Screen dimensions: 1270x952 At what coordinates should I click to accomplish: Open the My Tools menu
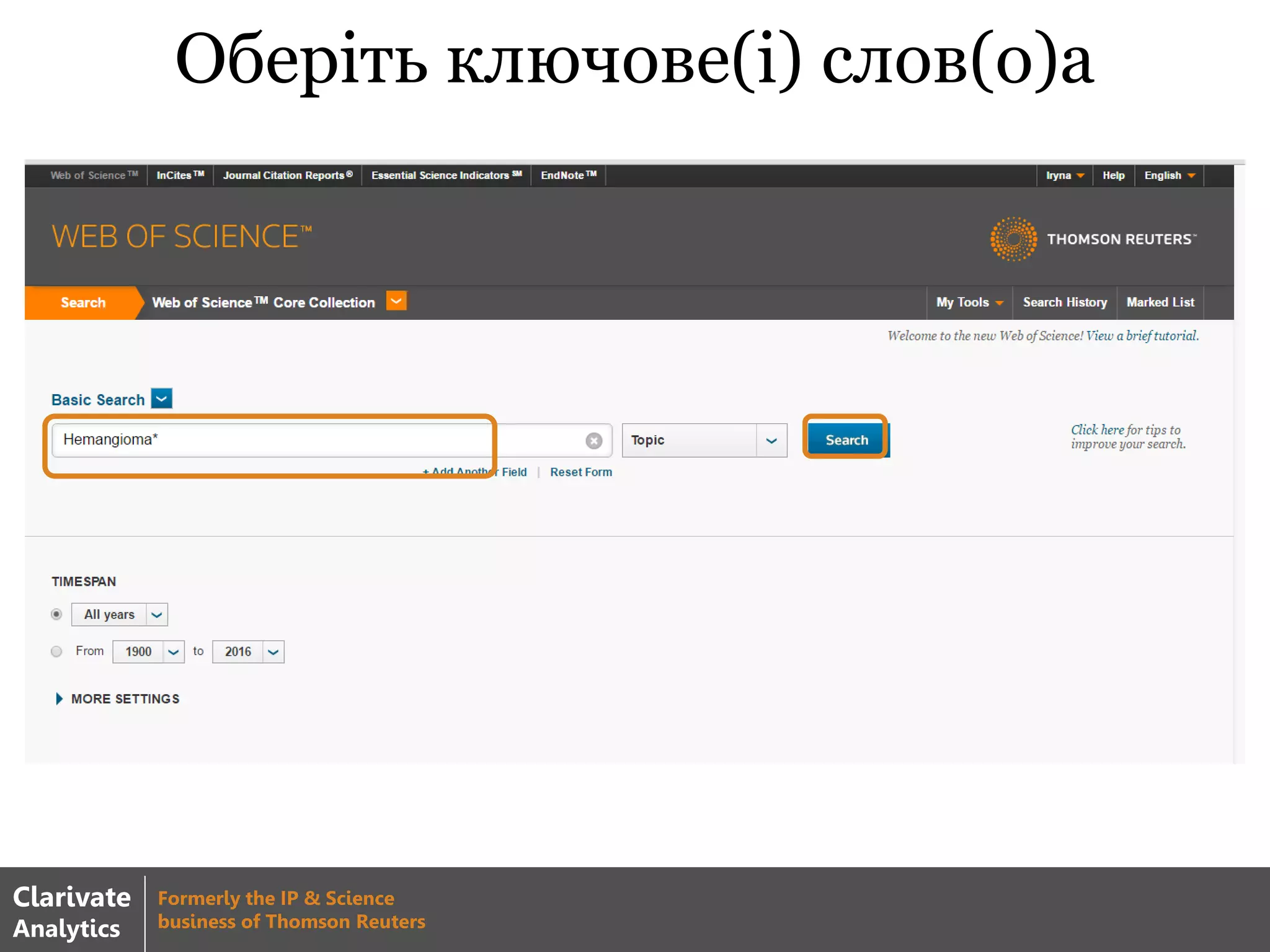970,302
